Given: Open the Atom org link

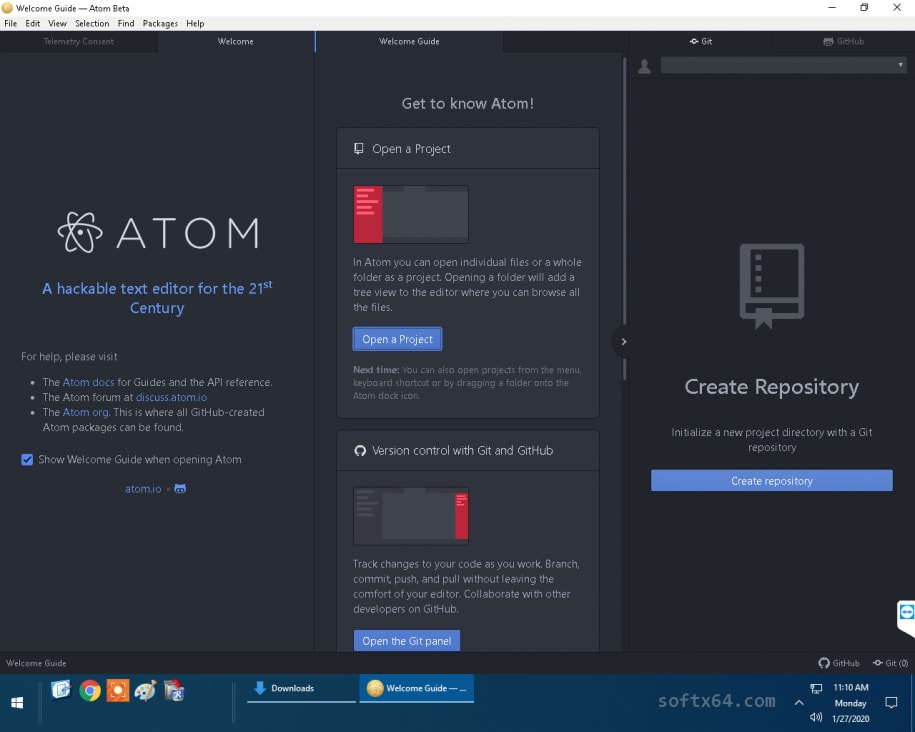Looking at the screenshot, I should point(85,412).
